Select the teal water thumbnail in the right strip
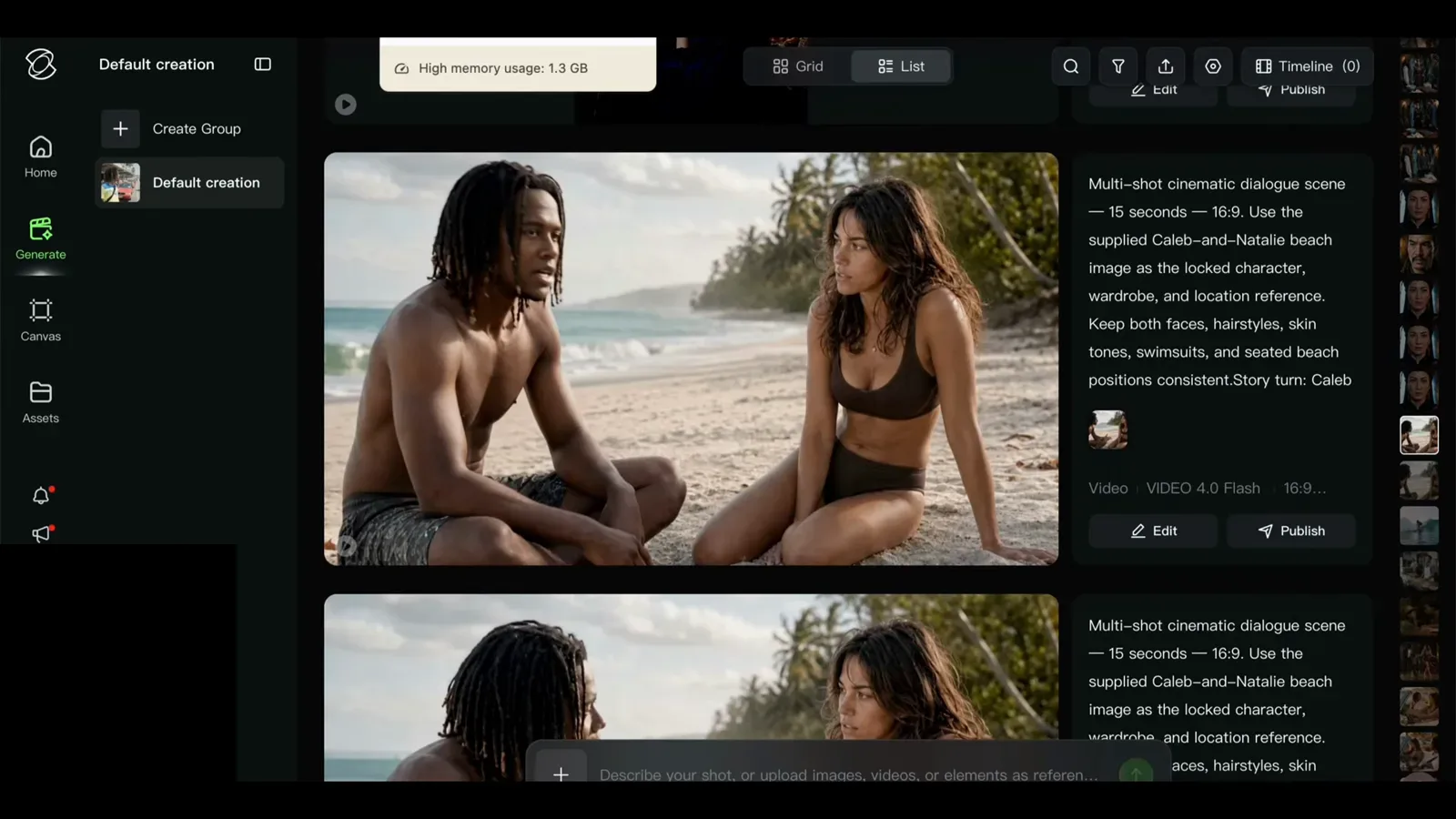1456x819 pixels. [x=1419, y=526]
